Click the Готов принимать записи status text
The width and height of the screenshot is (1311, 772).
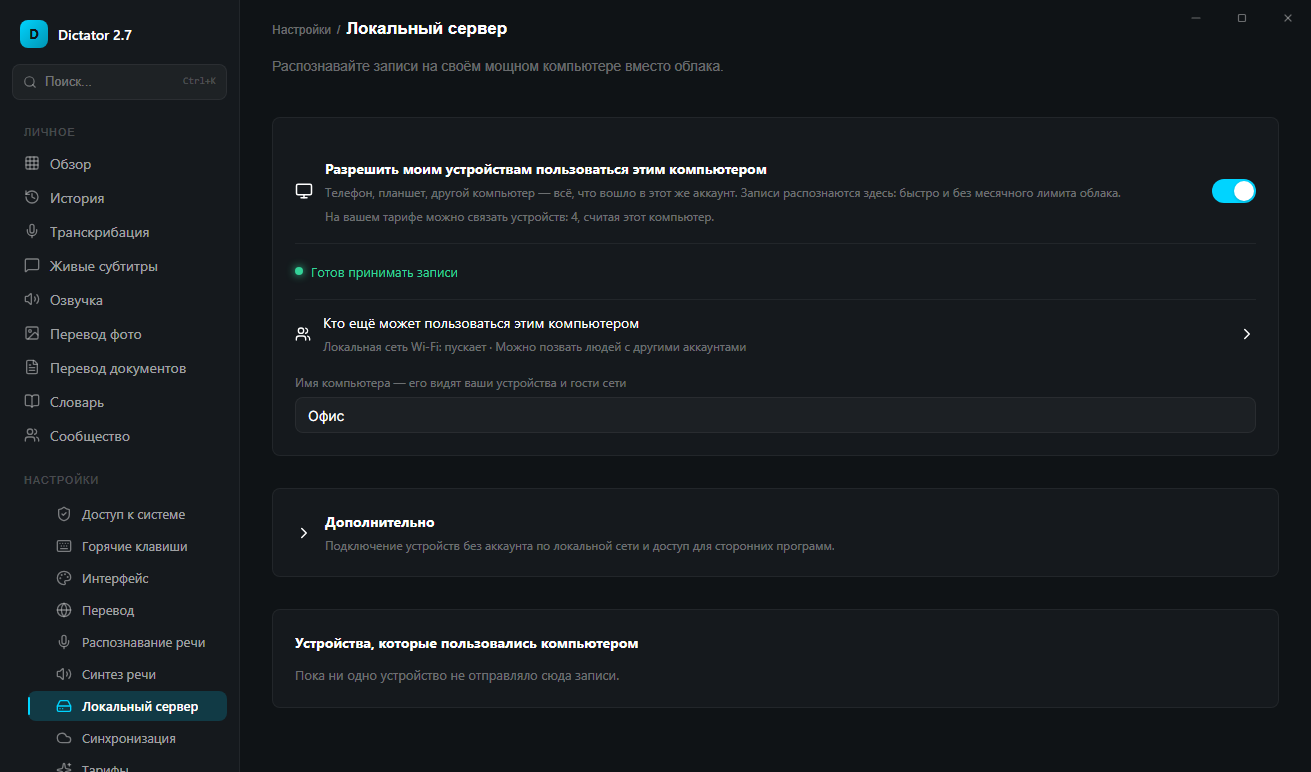[384, 272]
